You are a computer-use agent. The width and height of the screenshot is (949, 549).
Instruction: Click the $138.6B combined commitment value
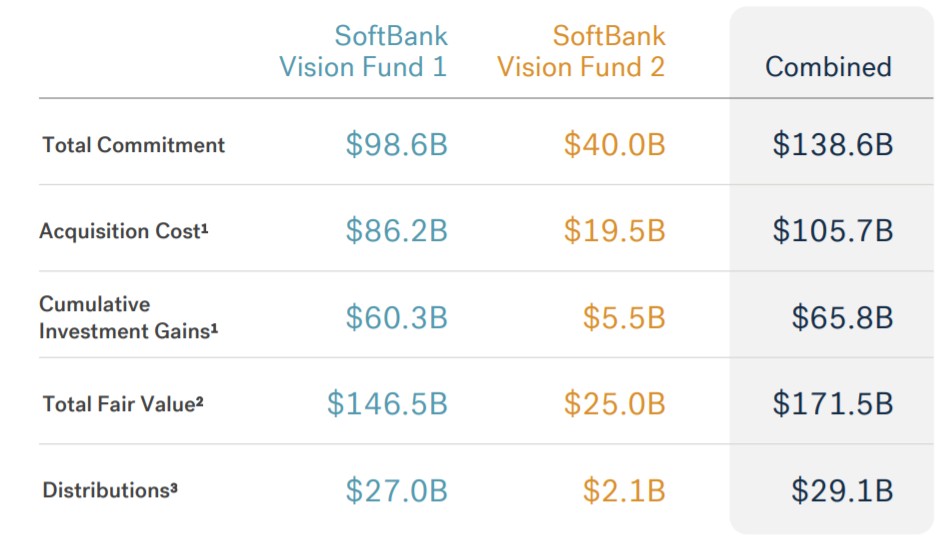tap(832, 145)
